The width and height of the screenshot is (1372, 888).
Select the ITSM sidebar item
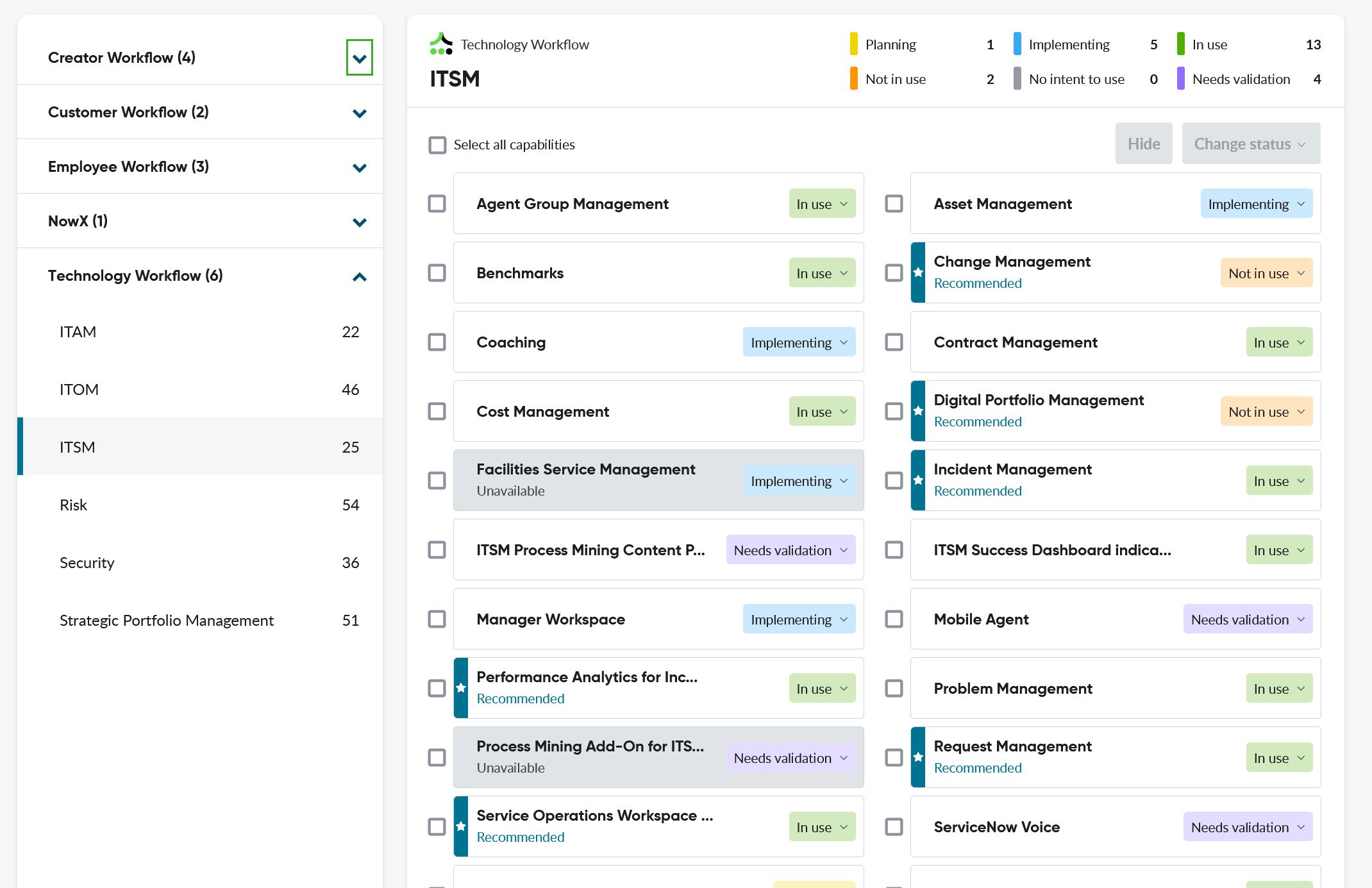200,447
